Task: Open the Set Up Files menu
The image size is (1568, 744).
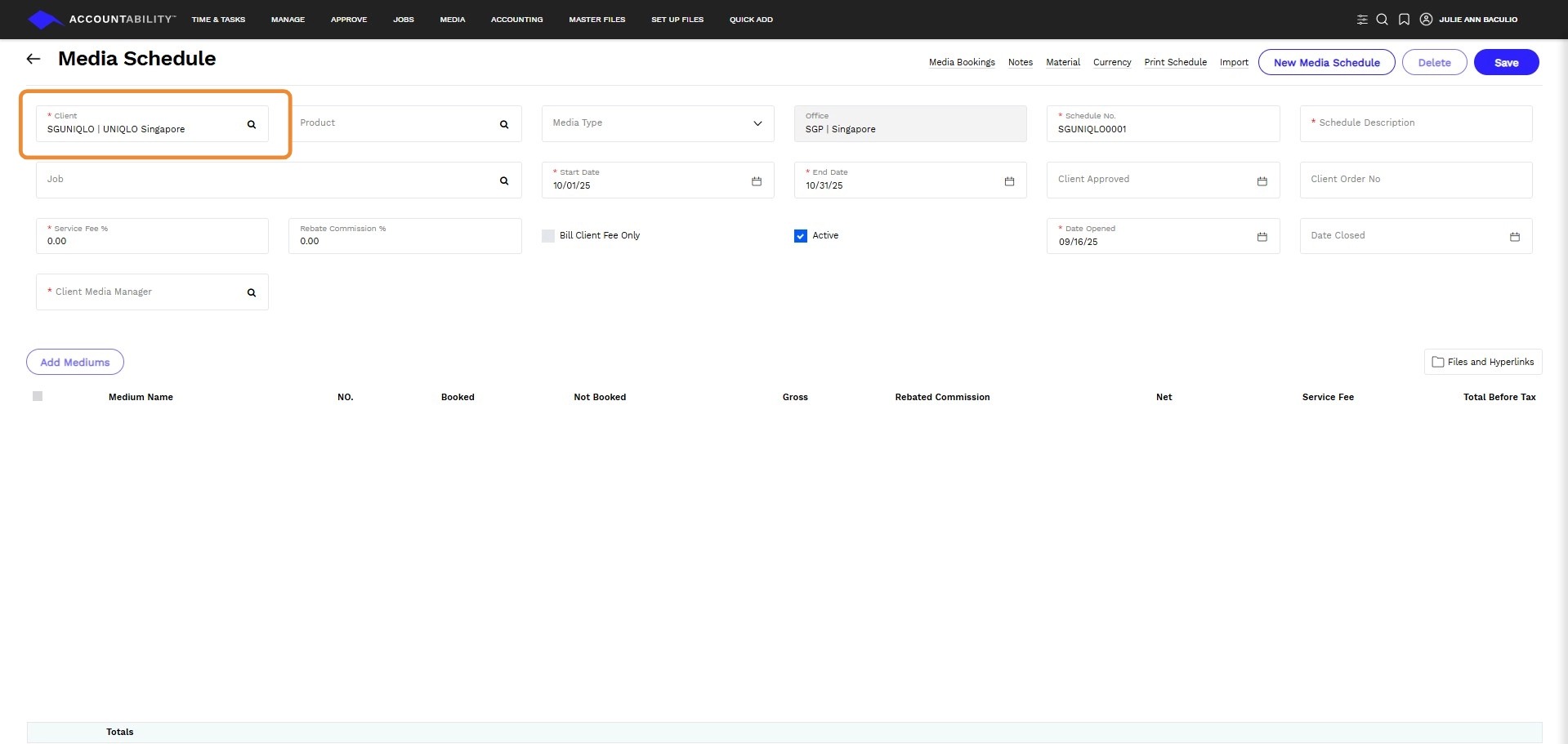Action: [677, 20]
